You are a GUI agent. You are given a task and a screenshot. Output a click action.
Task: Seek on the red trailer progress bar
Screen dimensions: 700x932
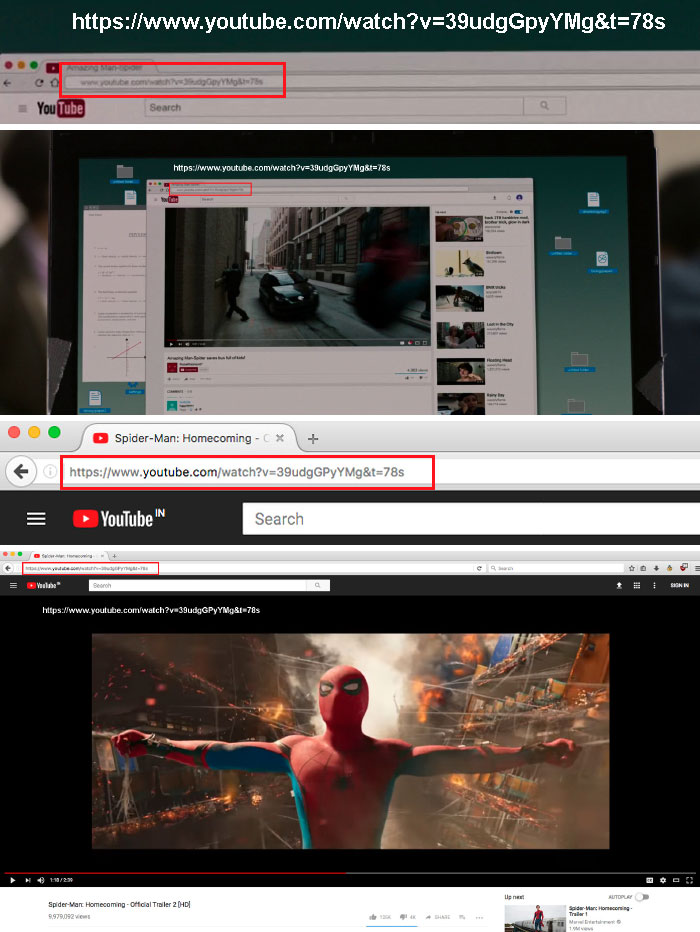pyautogui.click(x=174, y=873)
